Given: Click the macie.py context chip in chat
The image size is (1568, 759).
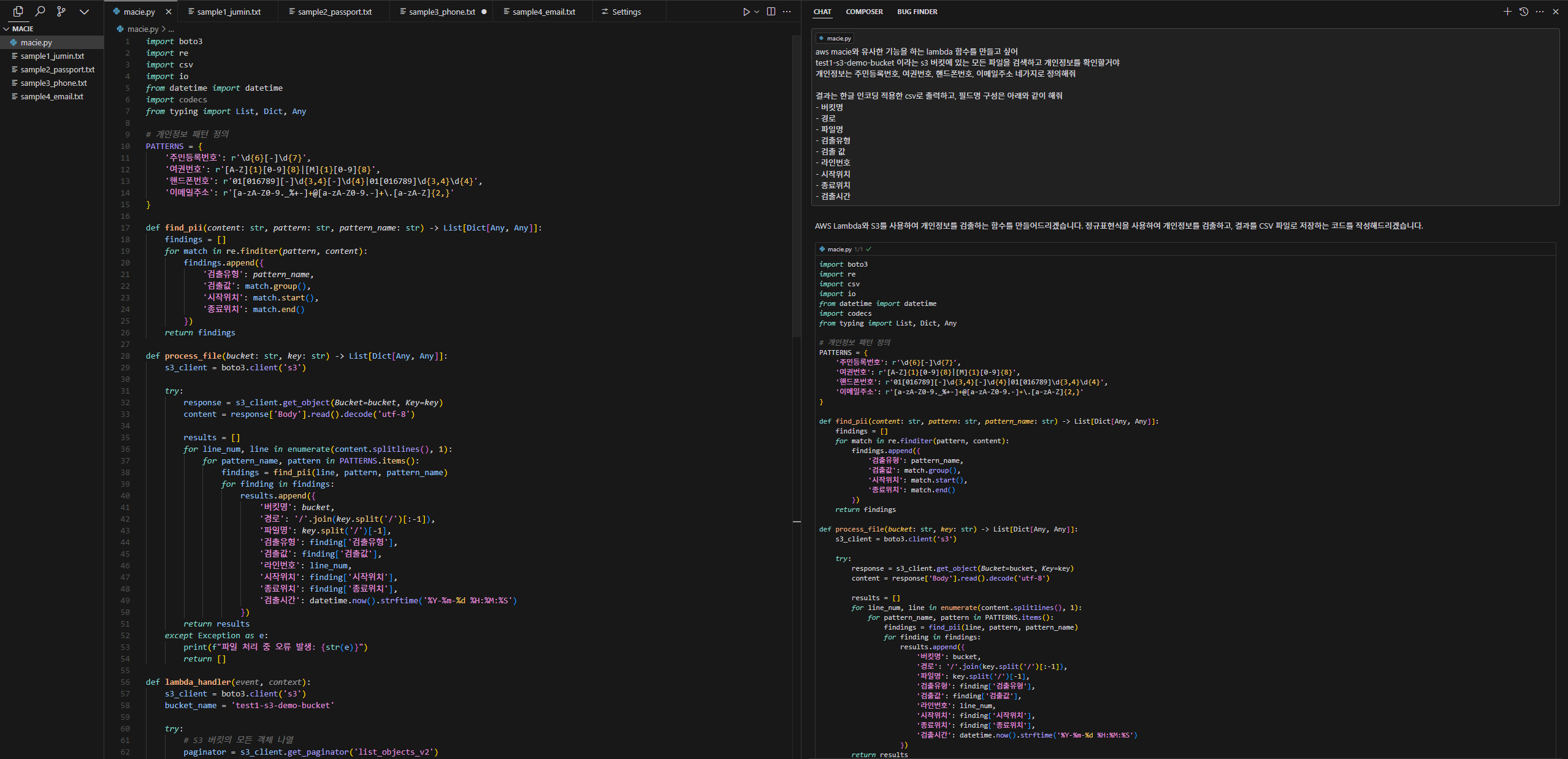Looking at the screenshot, I should [x=835, y=38].
